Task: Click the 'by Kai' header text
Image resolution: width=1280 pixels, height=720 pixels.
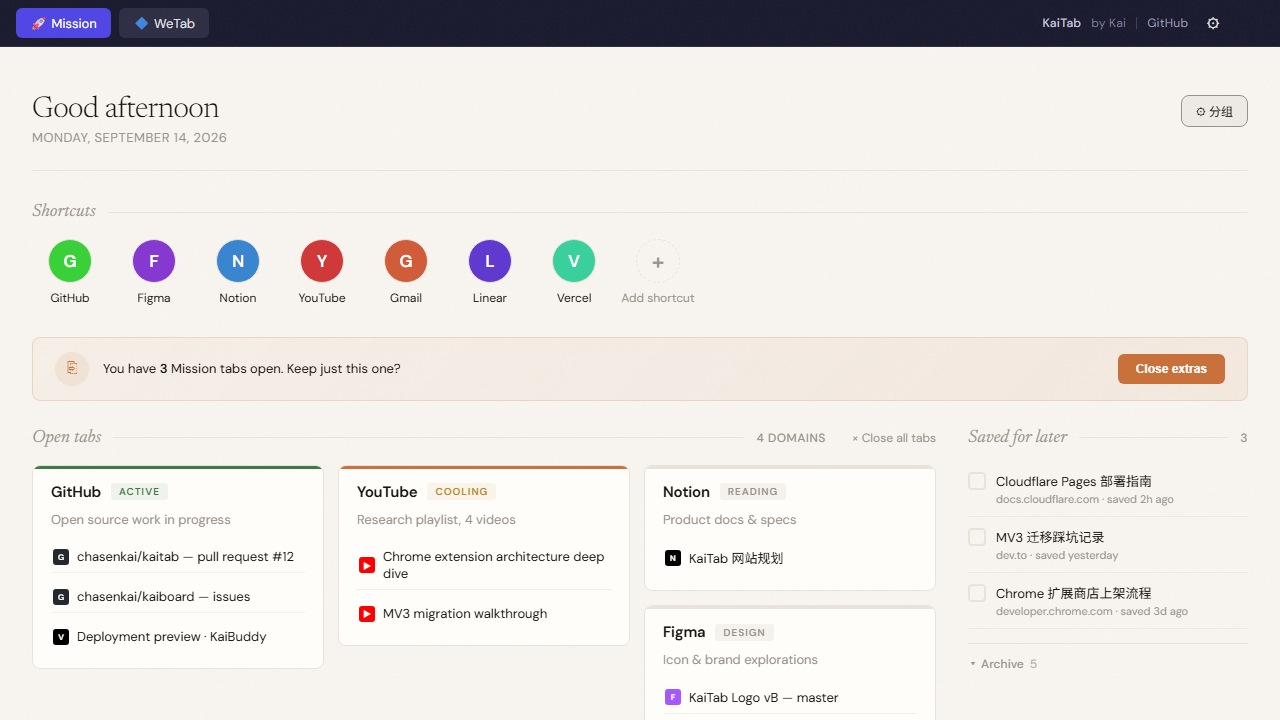Action: click(1108, 23)
